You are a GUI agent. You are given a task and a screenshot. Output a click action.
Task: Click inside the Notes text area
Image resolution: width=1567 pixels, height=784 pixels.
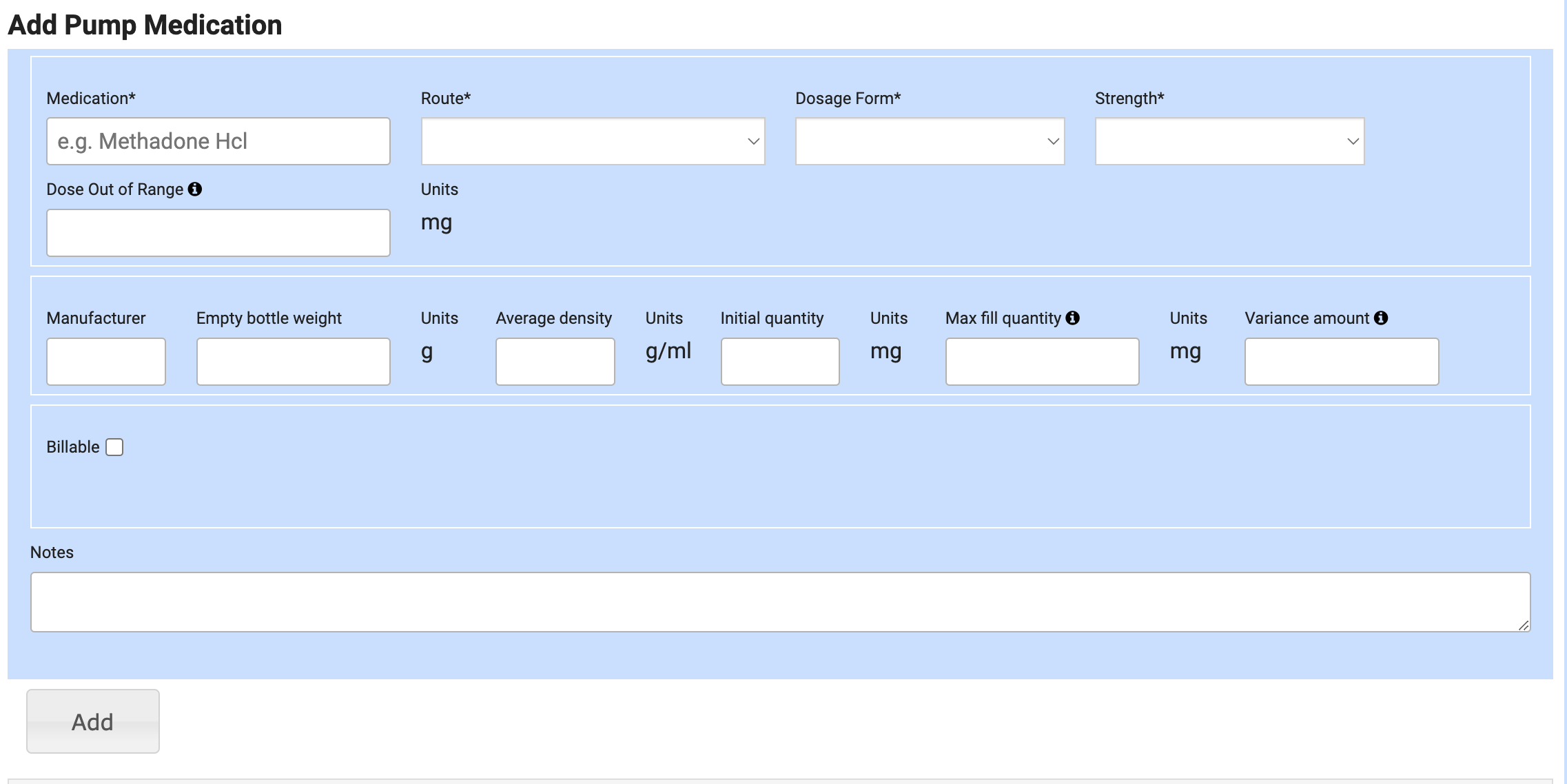[x=780, y=601]
